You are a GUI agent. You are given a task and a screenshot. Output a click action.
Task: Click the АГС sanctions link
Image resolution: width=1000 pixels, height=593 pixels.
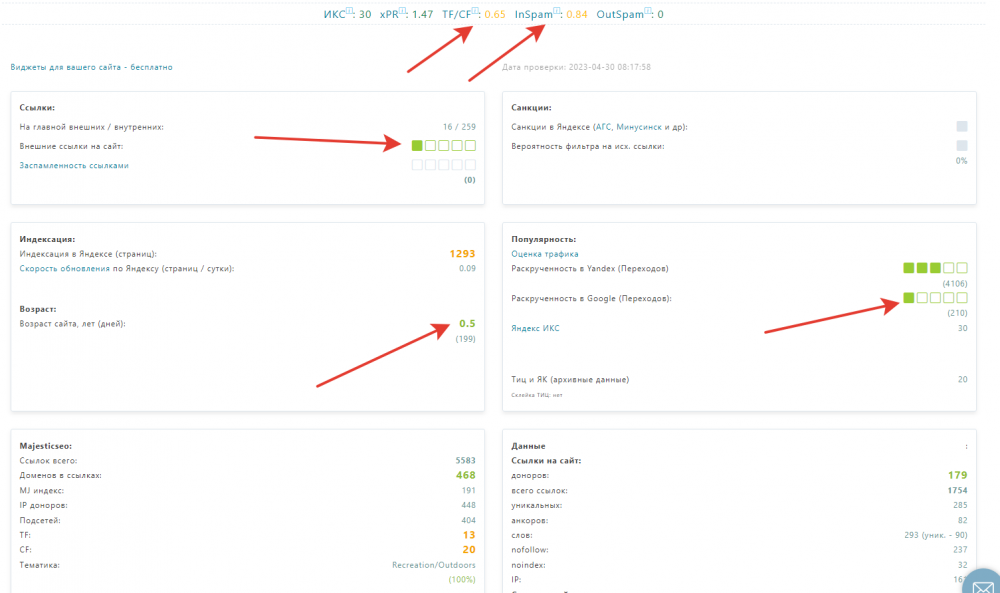coord(603,127)
